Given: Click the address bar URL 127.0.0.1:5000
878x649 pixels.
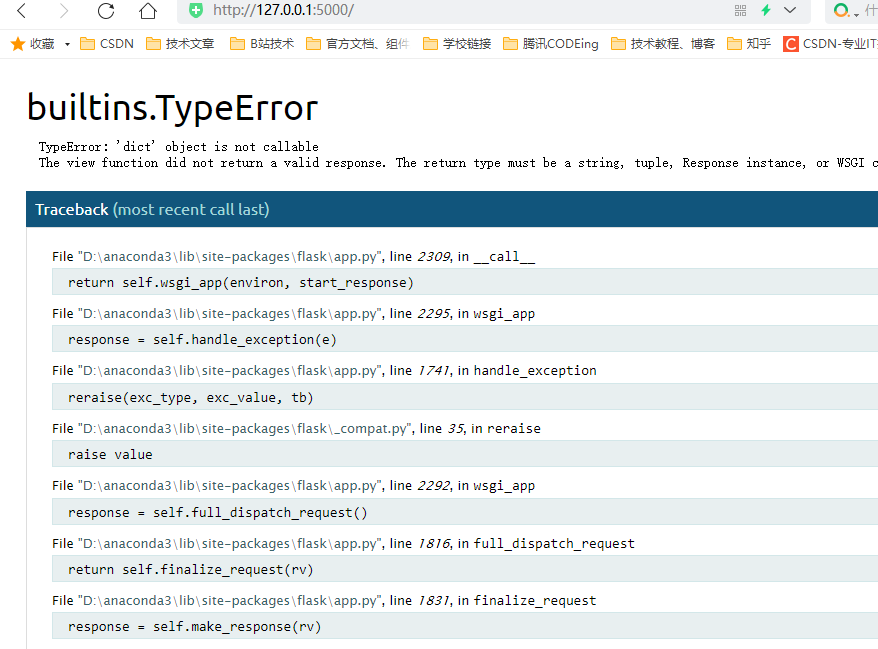Looking at the screenshot, I should [x=283, y=10].
